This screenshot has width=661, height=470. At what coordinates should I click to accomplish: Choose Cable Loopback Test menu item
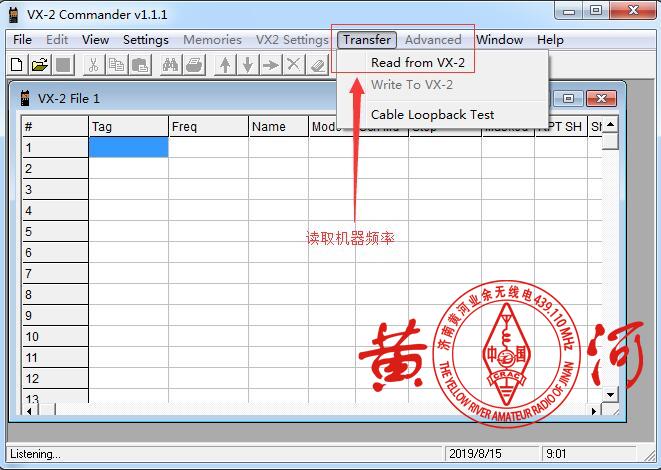coord(432,114)
